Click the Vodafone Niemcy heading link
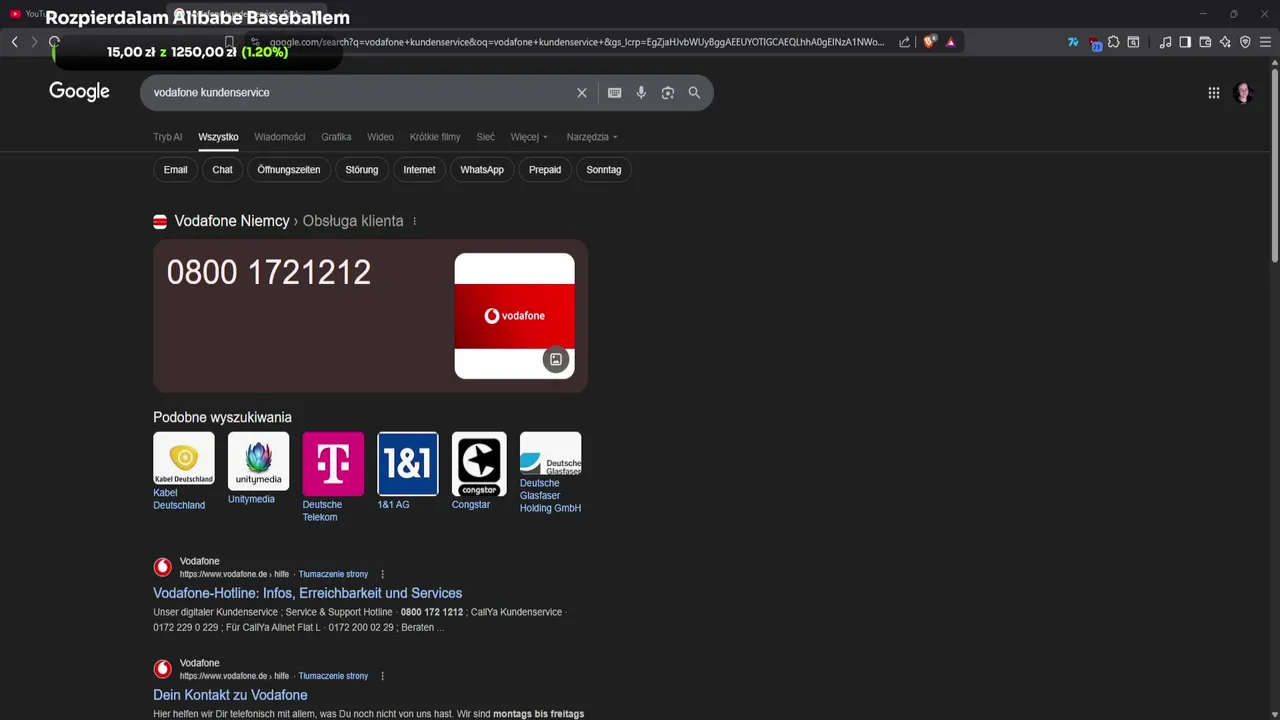 [x=232, y=221]
